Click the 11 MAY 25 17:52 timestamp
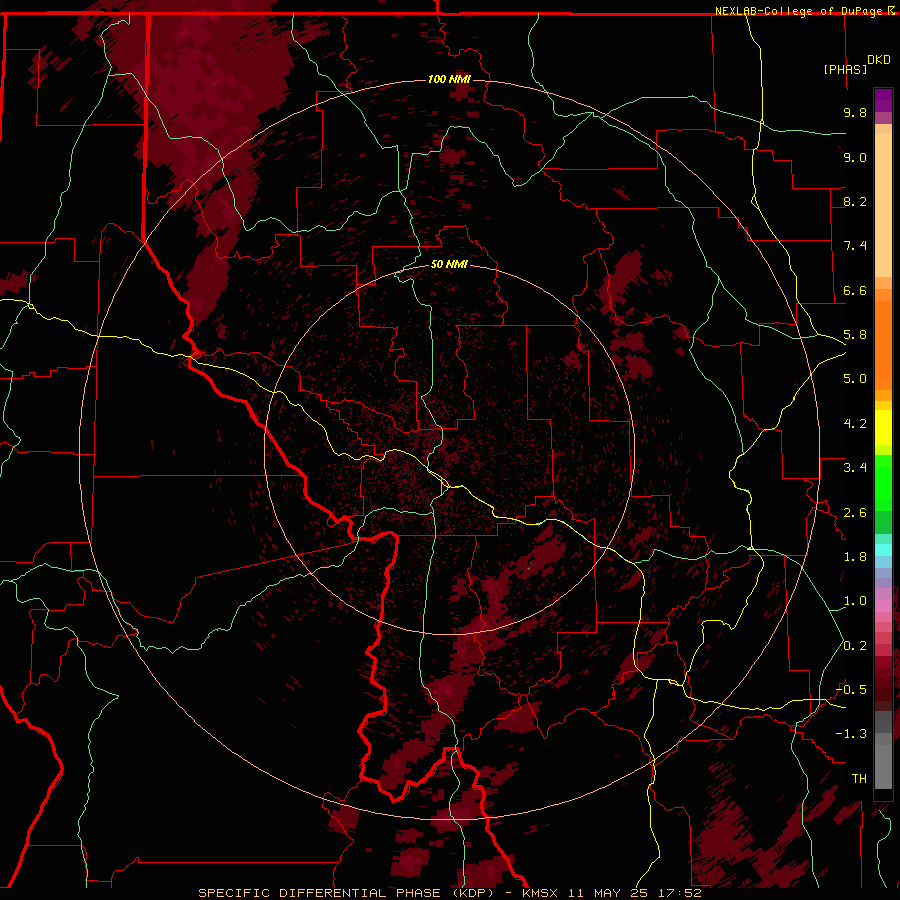The image size is (900, 900). point(635,893)
